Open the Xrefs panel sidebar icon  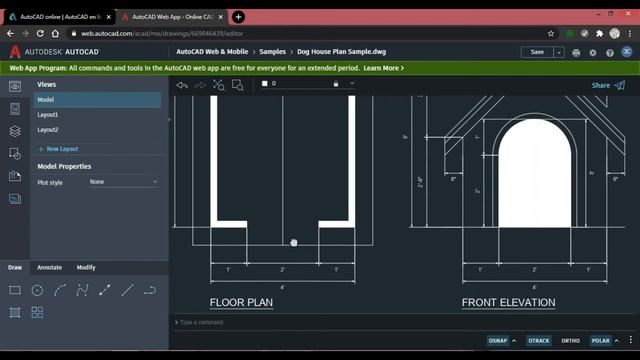point(15,176)
